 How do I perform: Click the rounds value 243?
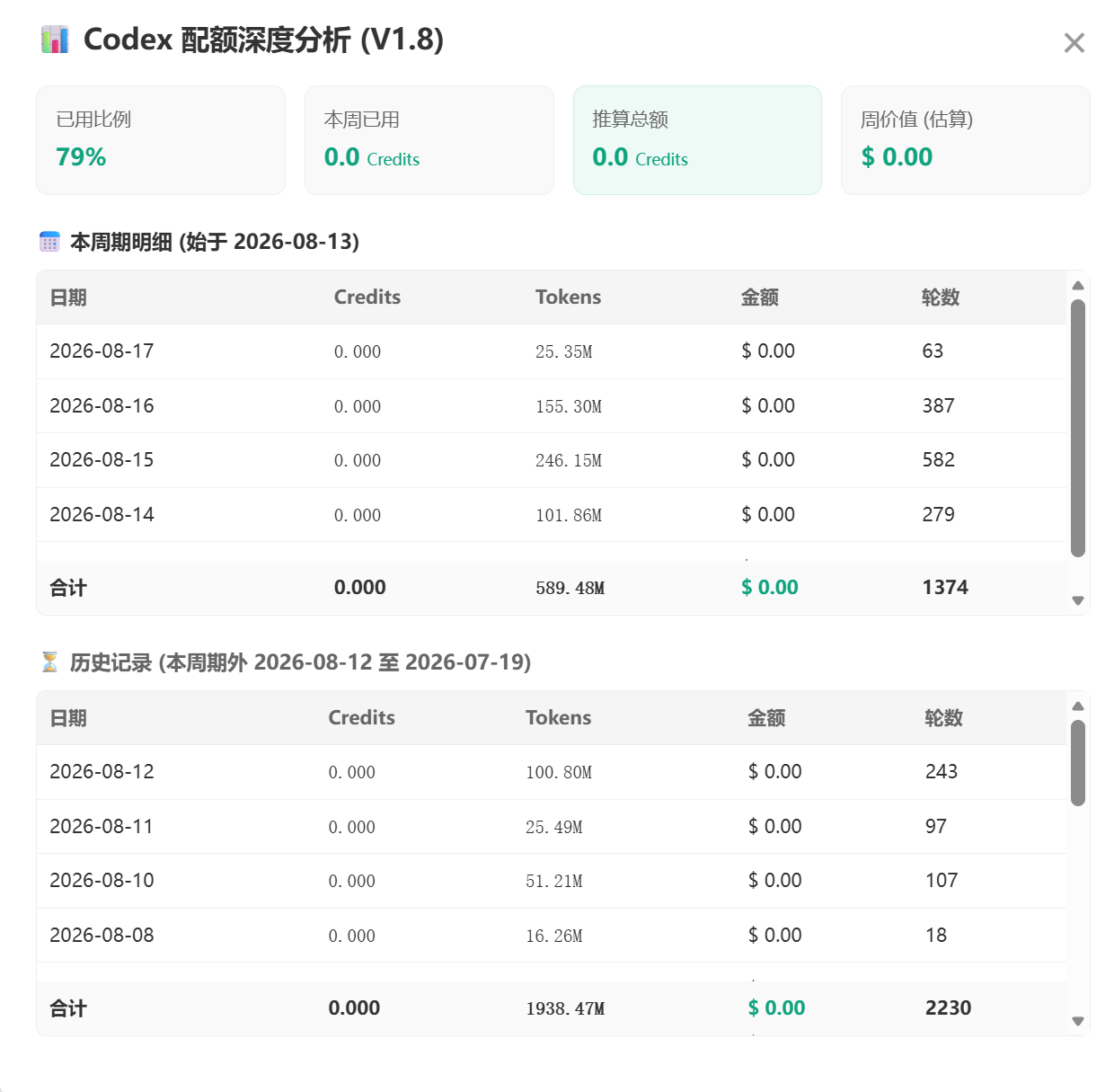click(942, 772)
